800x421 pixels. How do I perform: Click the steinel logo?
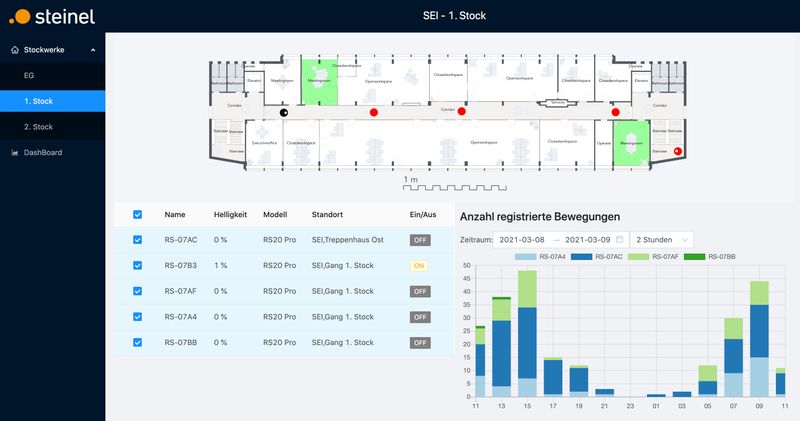(x=52, y=16)
